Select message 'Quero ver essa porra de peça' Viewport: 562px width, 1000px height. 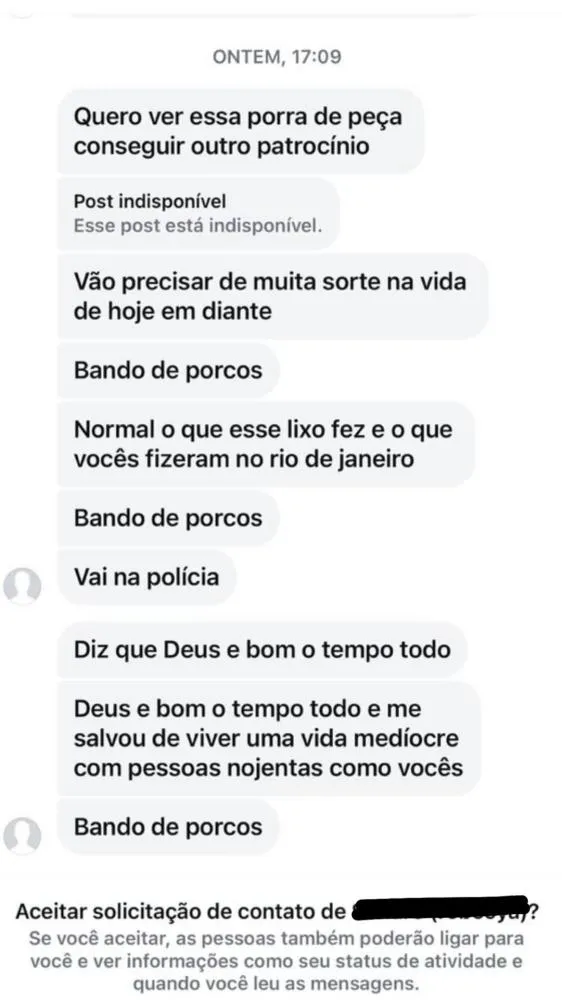click(x=241, y=131)
